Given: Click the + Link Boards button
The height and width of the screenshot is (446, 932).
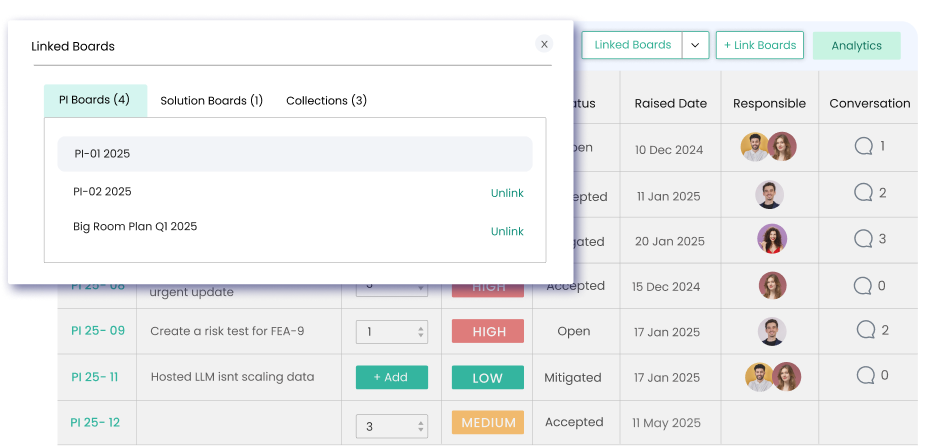Looking at the screenshot, I should (760, 45).
